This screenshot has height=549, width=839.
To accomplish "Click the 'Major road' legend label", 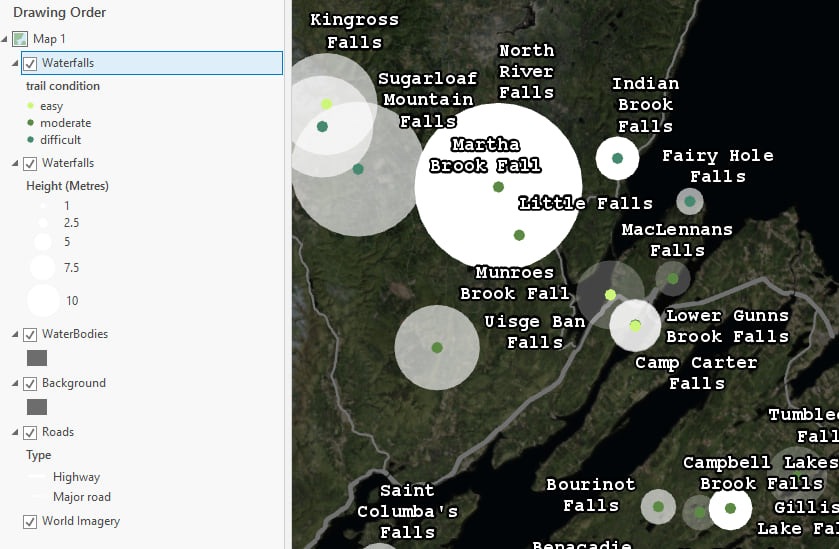I will tap(82, 497).
